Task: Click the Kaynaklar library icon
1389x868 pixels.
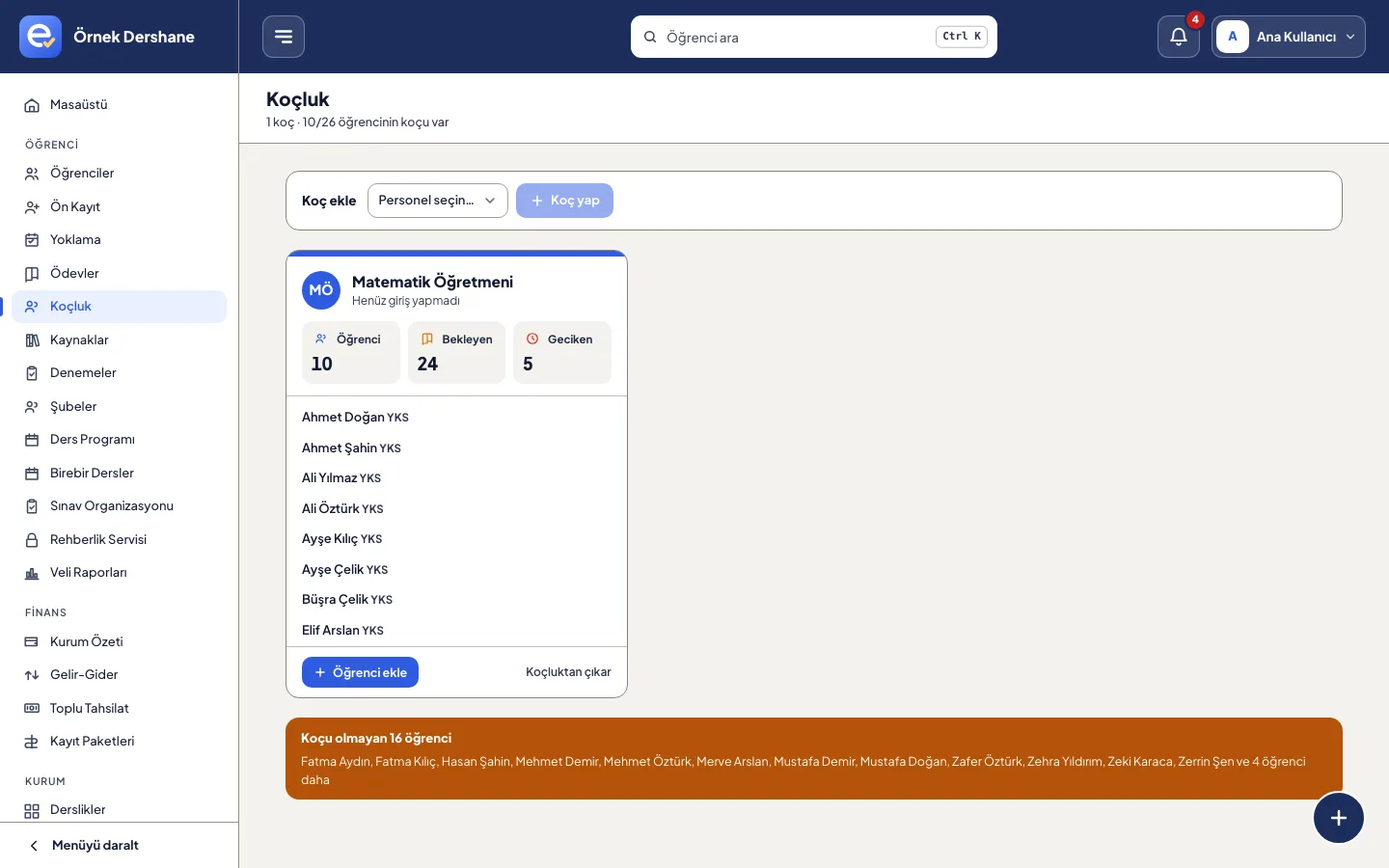Action: tap(32, 340)
